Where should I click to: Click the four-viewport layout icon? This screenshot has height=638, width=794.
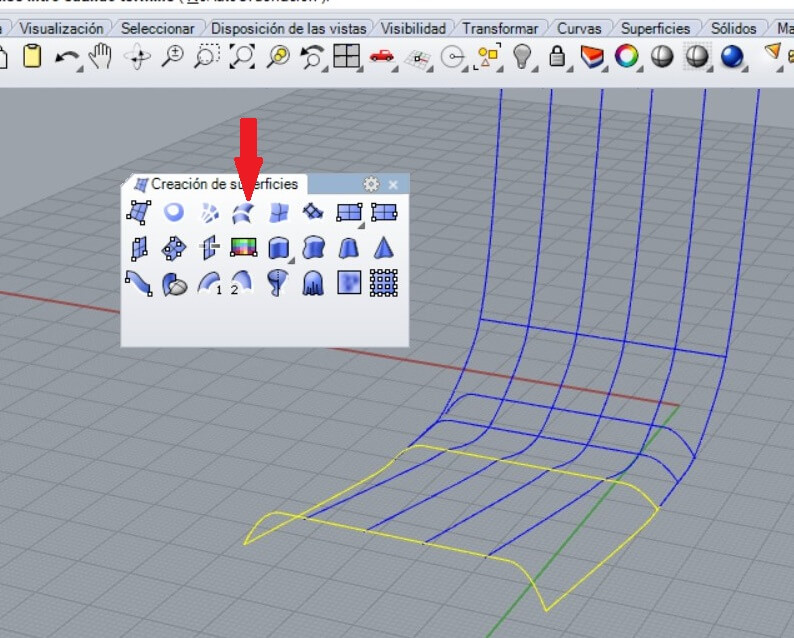[x=346, y=56]
